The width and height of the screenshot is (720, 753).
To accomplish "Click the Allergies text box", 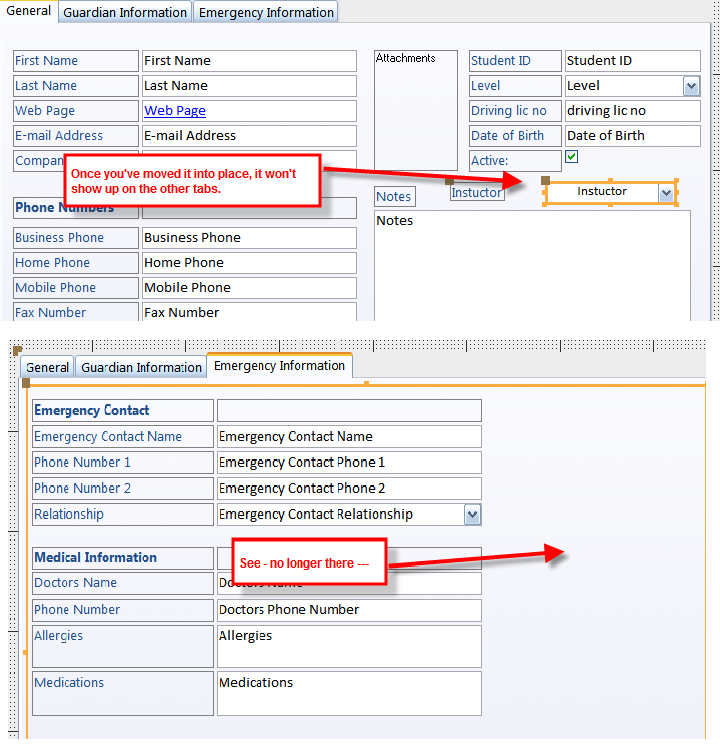I will point(348,646).
